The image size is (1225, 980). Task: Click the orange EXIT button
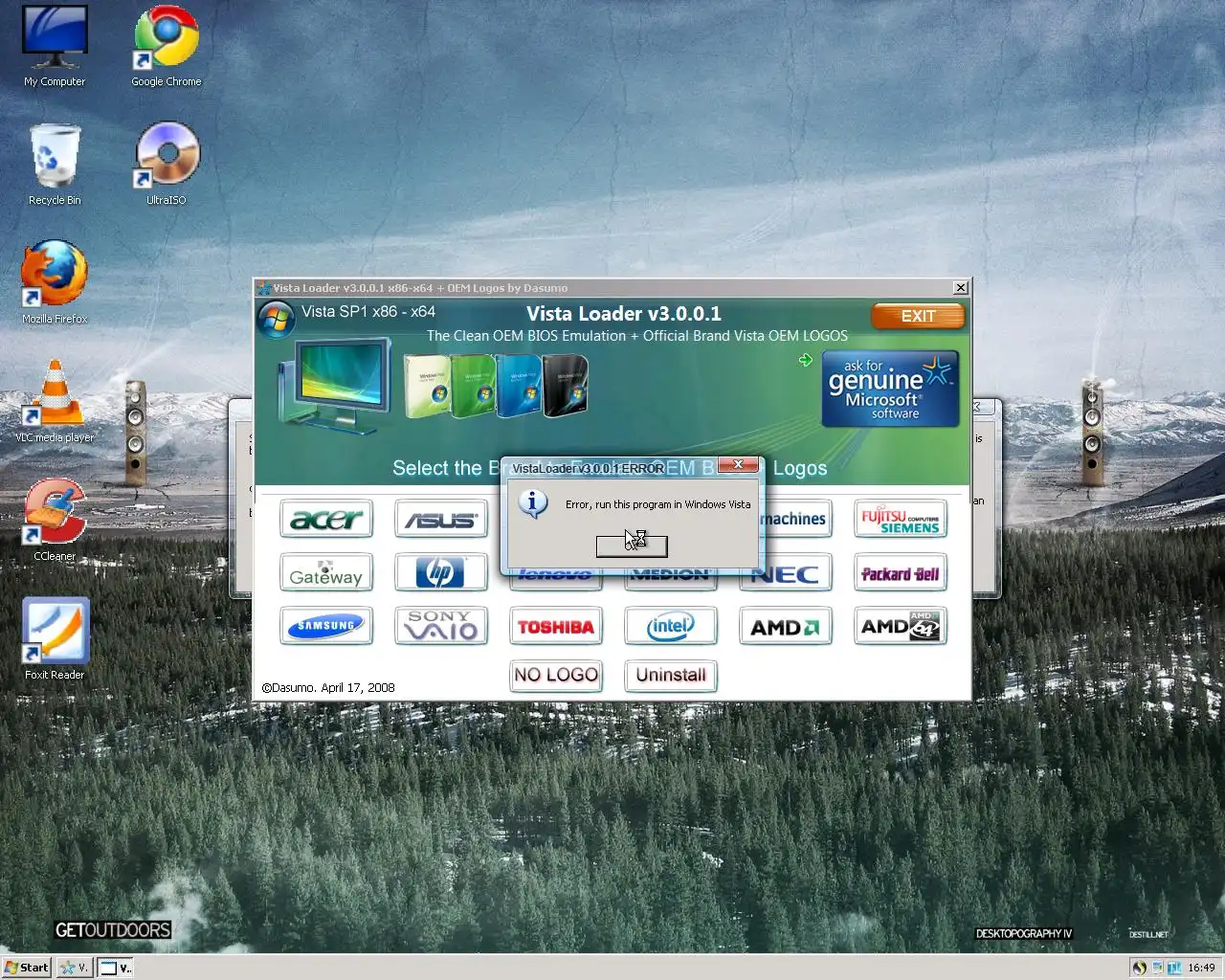pyautogui.click(x=918, y=316)
